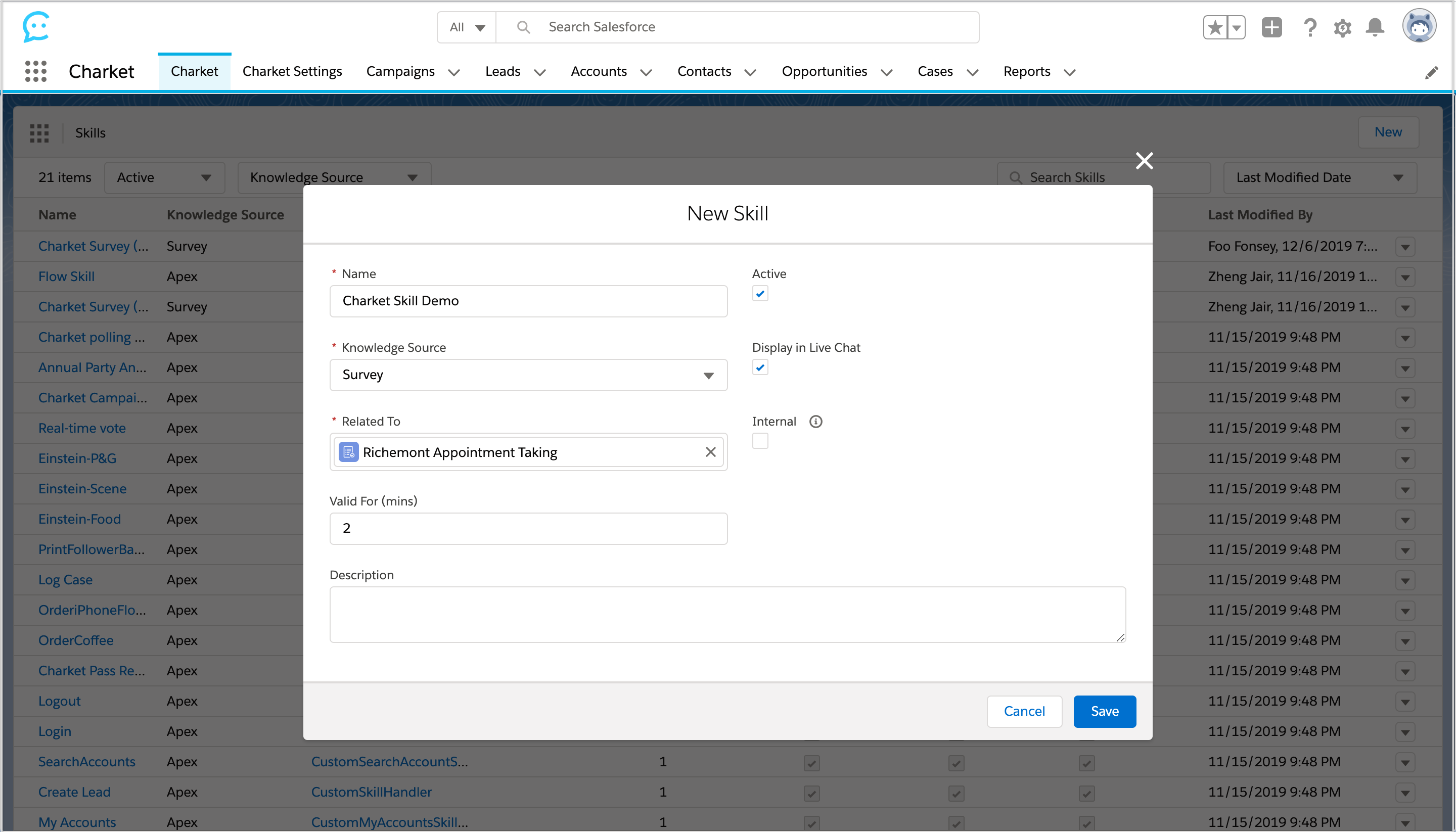
Task: Open the setup gear icon
Action: pos(1342,27)
